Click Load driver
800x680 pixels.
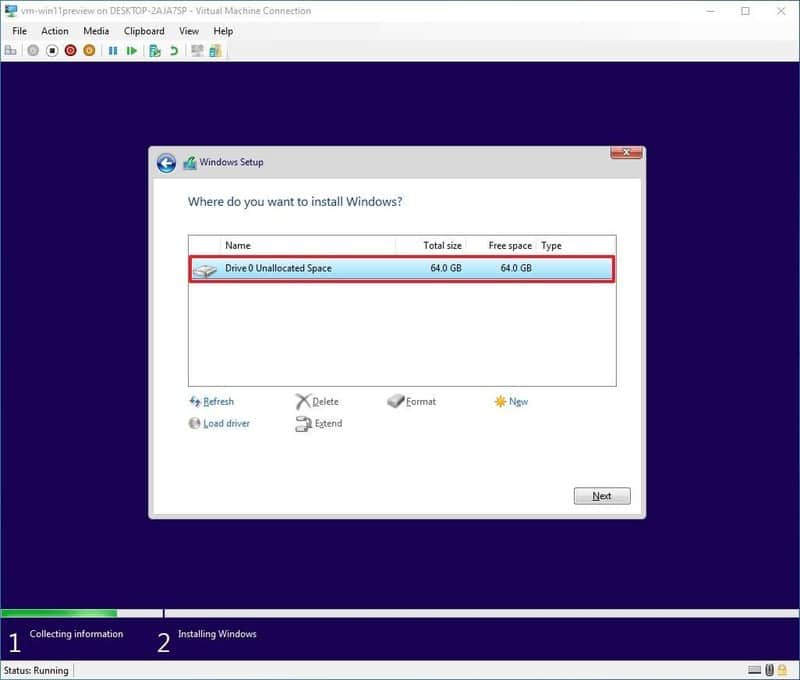click(x=219, y=423)
